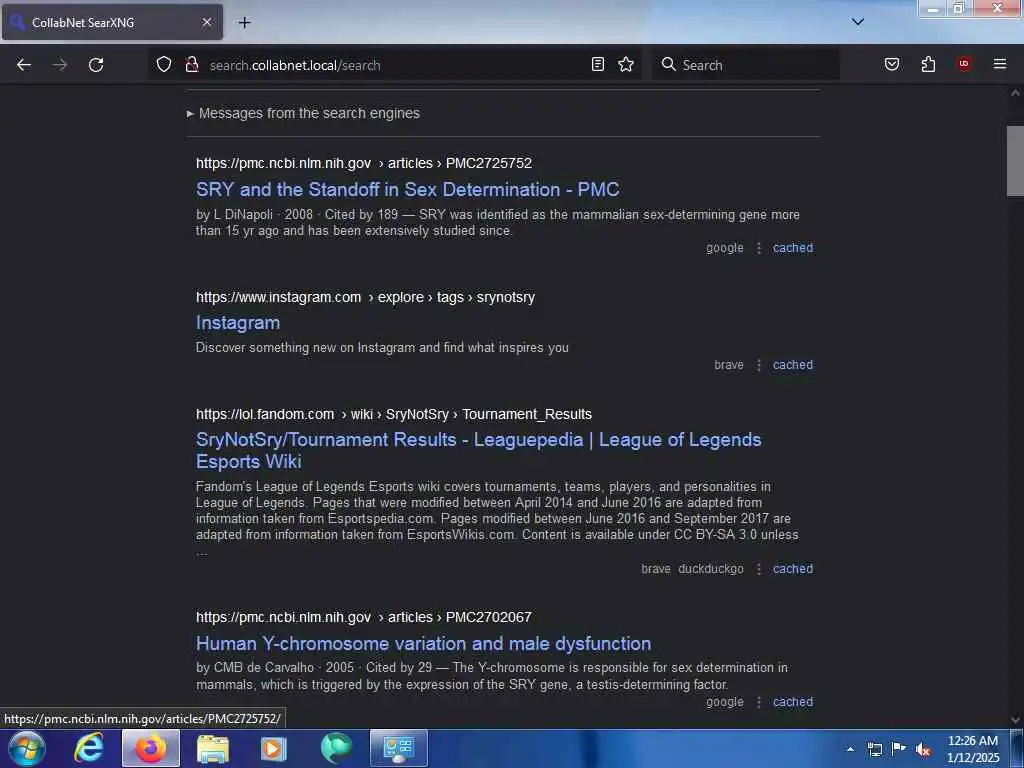Open SRY and the Standoff result link

tap(408, 189)
